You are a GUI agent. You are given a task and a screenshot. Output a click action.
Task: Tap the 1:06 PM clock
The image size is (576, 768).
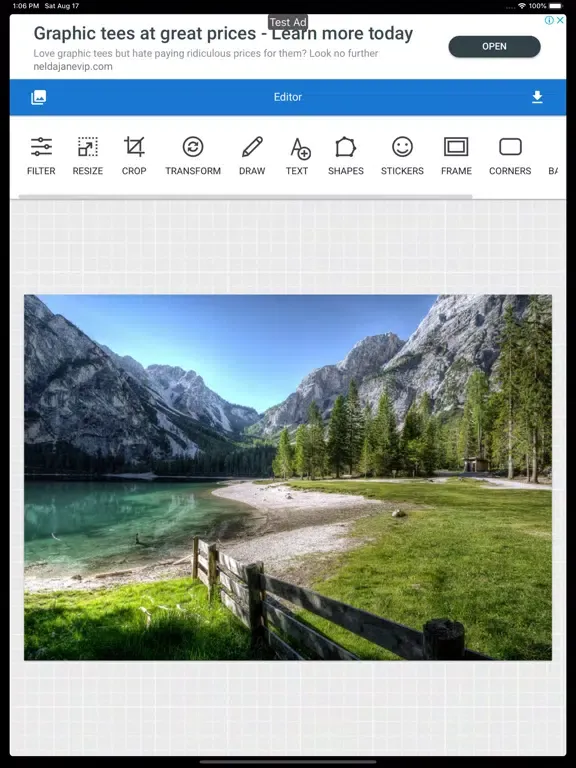pyautogui.click(x=26, y=6)
